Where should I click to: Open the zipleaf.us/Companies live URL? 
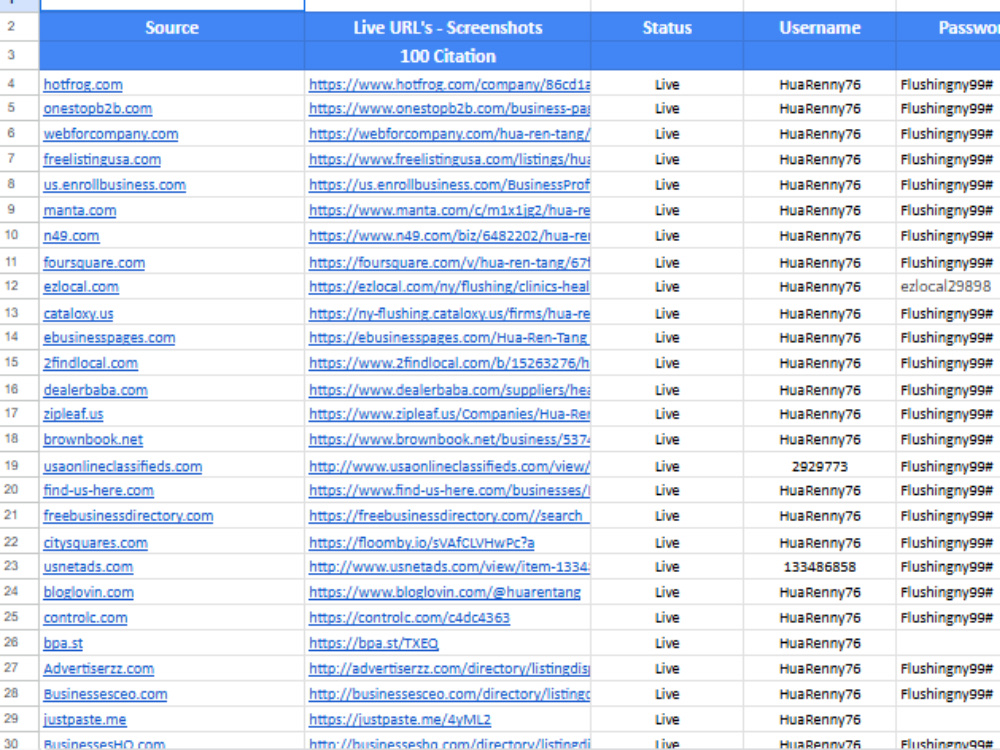[x=450, y=415]
